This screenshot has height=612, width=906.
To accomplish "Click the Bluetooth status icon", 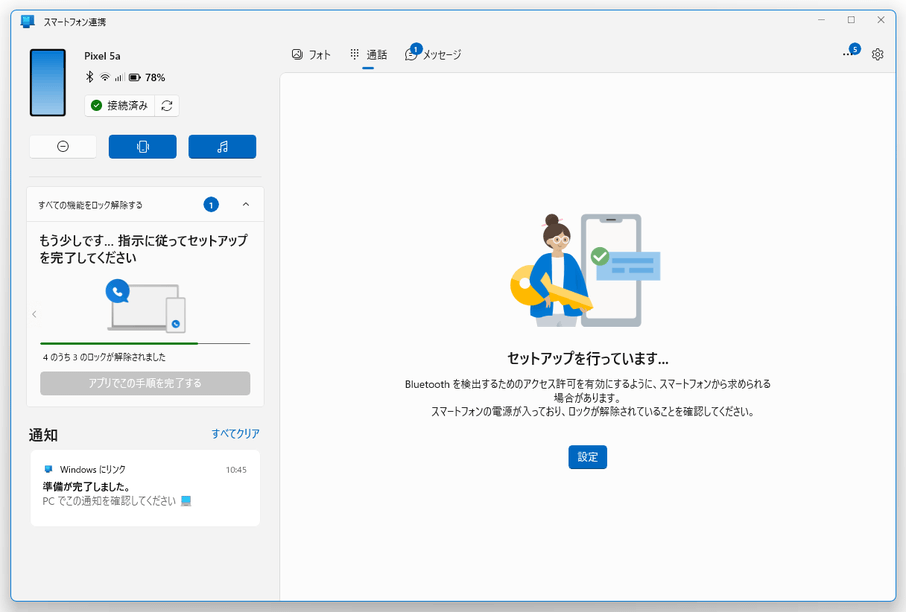I will click(x=90, y=77).
